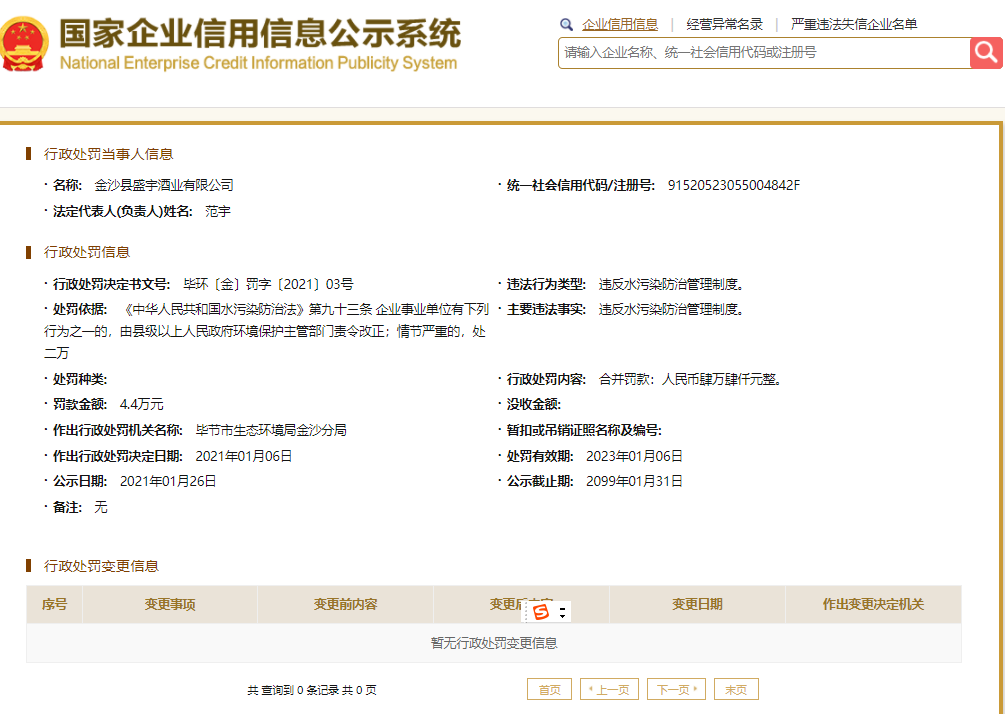Click the 备注 value 无
Screen dimensions: 1005x714
click(x=101, y=508)
